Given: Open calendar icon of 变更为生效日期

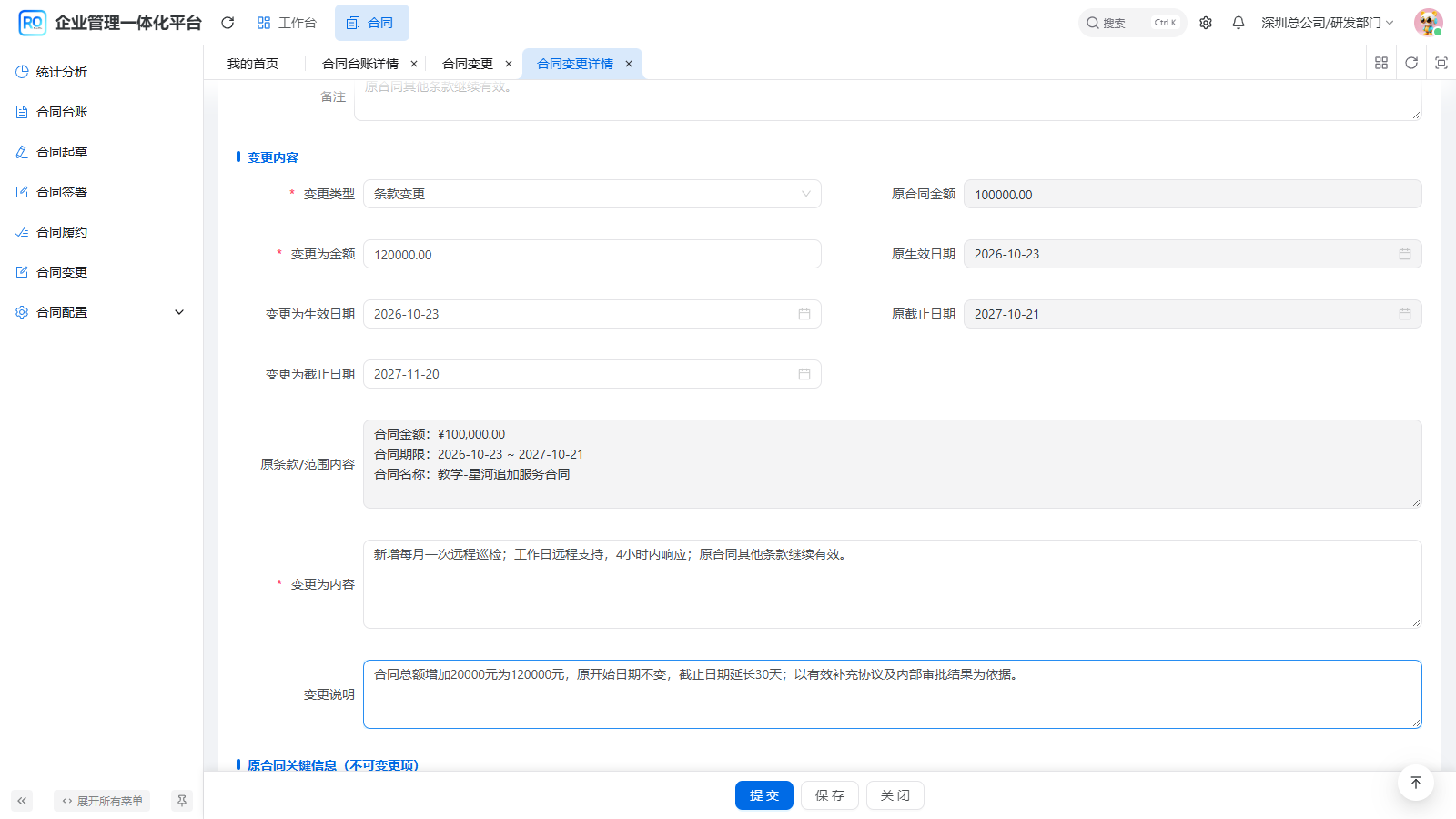Looking at the screenshot, I should (x=804, y=314).
